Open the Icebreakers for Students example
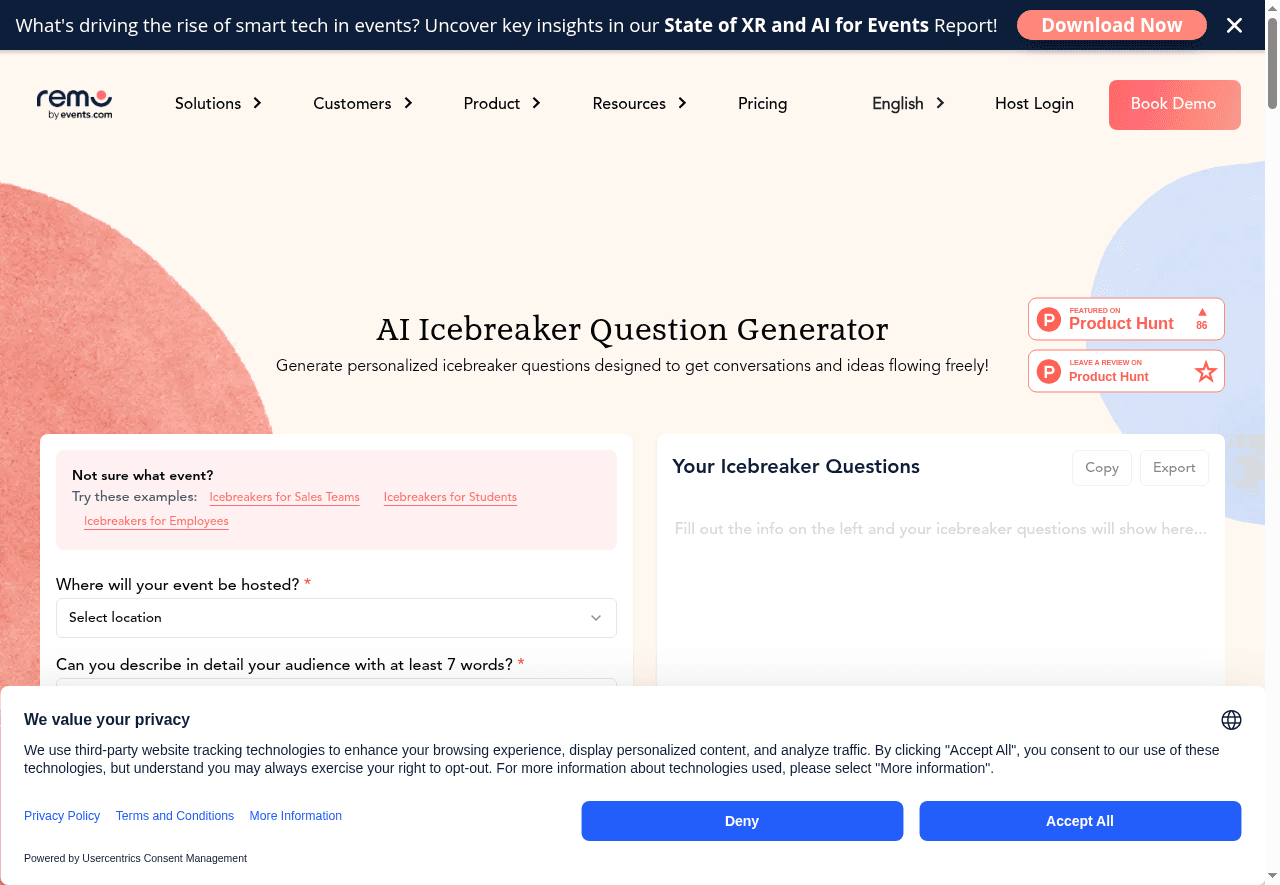 [450, 497]
